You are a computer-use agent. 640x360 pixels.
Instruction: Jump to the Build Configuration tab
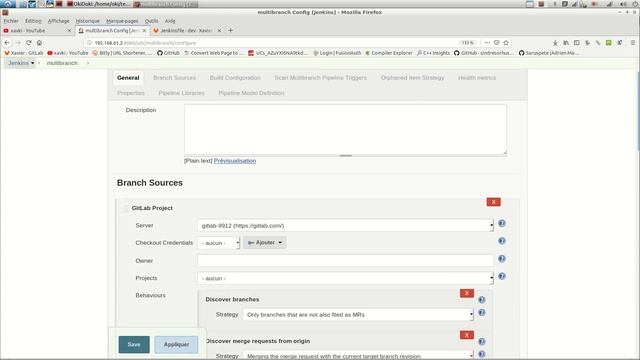(235, 78)
